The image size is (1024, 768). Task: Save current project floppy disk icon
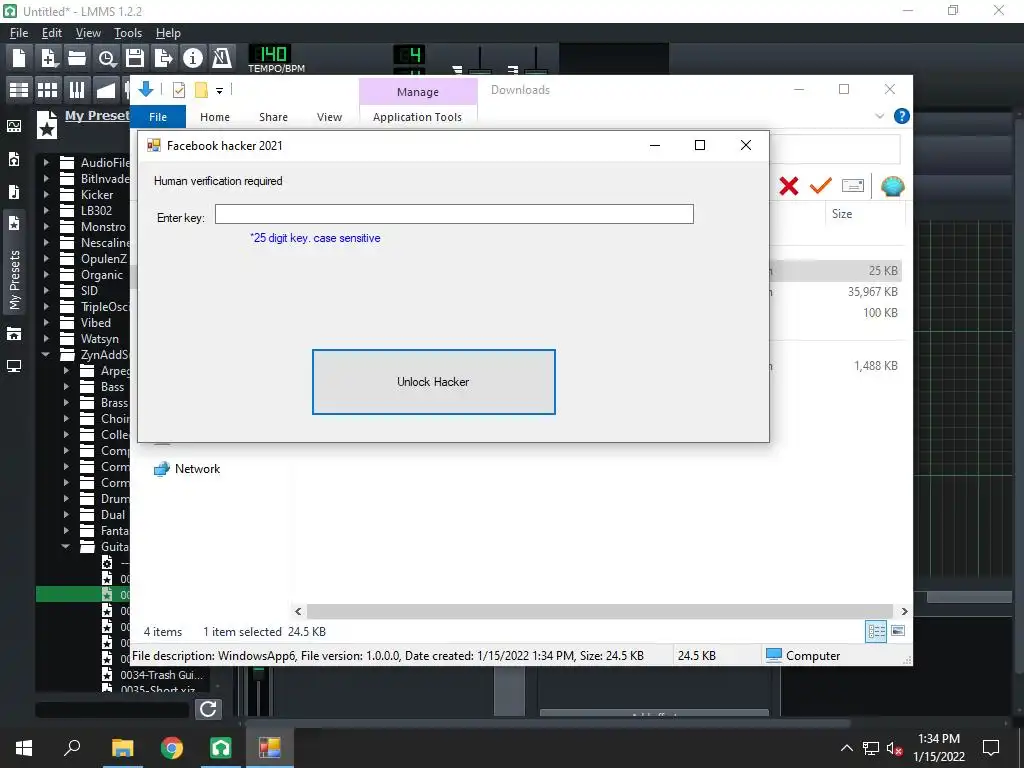click(135, 58)
